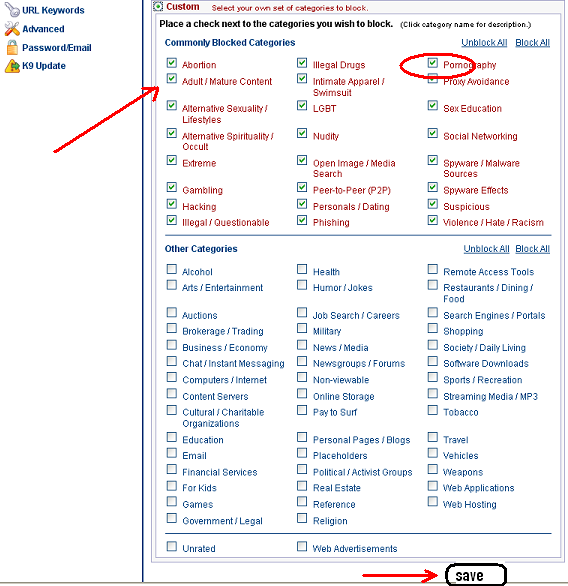This screenshot has width=568, height=586.
Task: Uncheck Phishing checkbox
Action: tap(302, 220)
